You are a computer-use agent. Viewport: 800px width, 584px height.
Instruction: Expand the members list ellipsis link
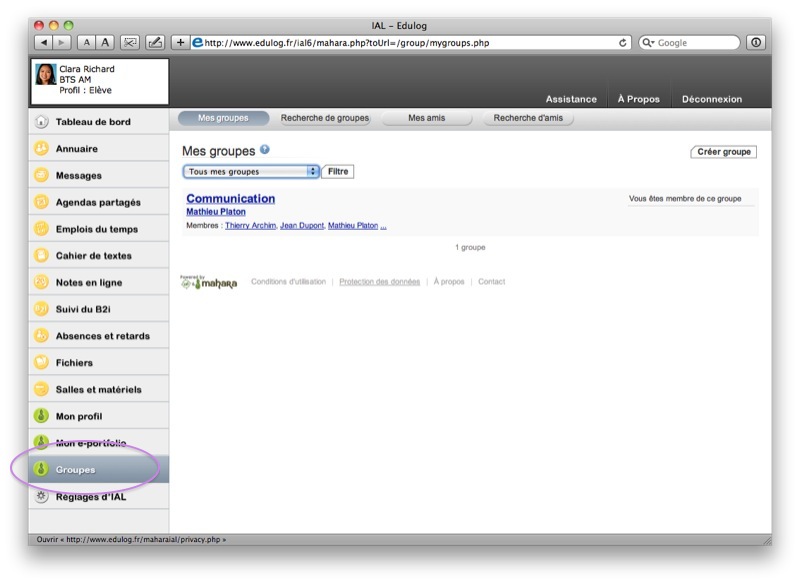[383, 226]
